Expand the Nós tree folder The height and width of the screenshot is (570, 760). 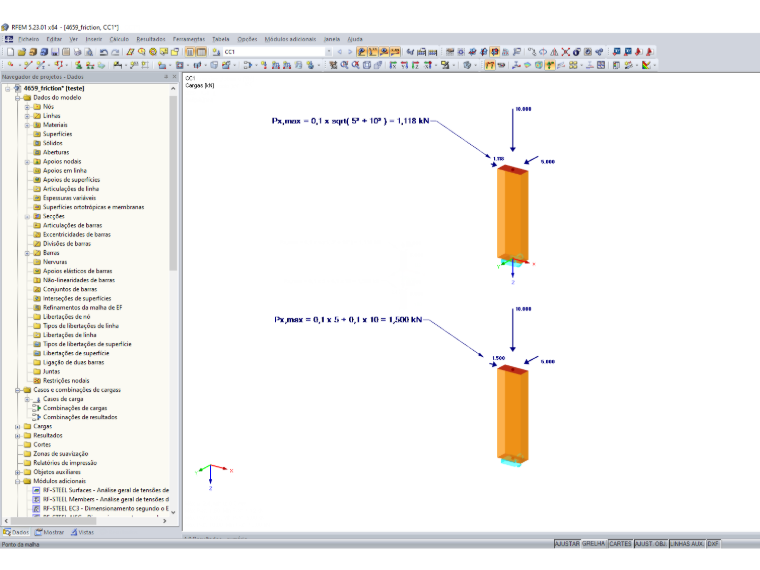click(27, 107)
